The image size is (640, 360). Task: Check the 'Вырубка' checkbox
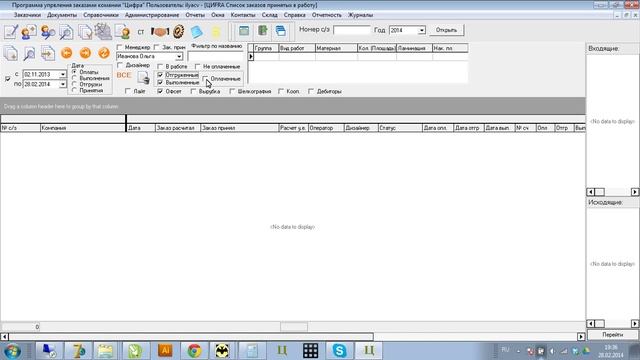[x=193, y=91]
